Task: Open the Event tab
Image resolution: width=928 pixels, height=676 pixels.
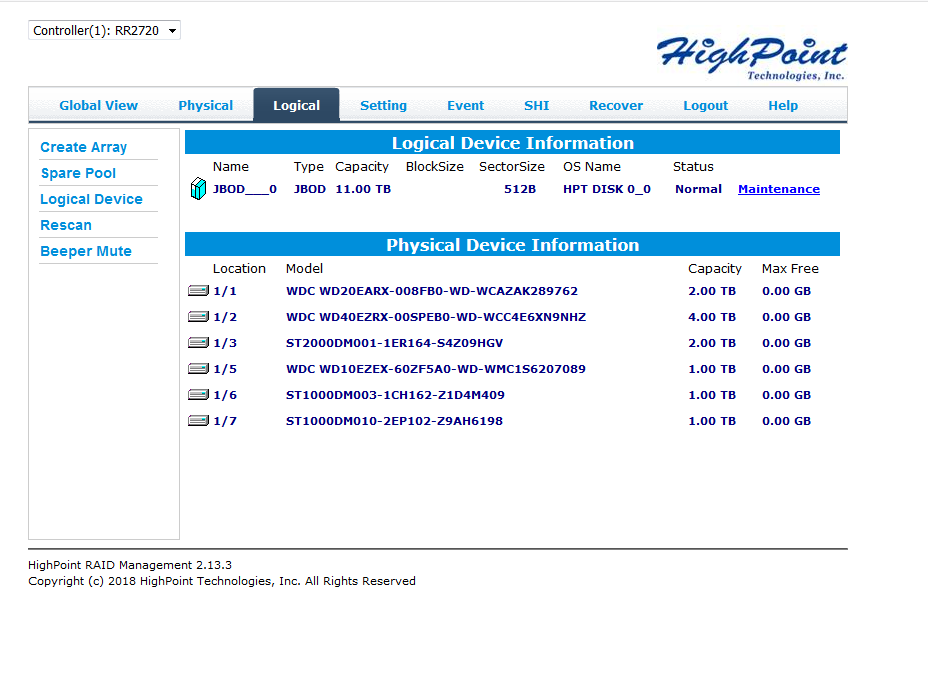Action: (x=465, y=105)
